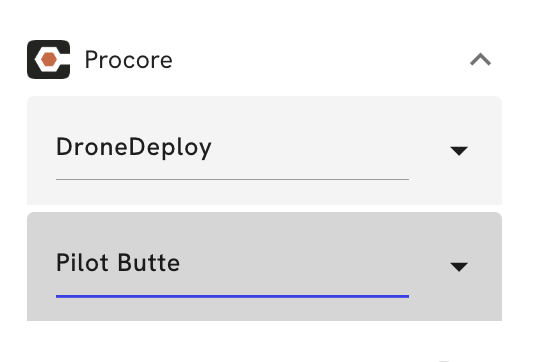
Task: Click the Procore section title label
Action: click(x=129, y=60)
